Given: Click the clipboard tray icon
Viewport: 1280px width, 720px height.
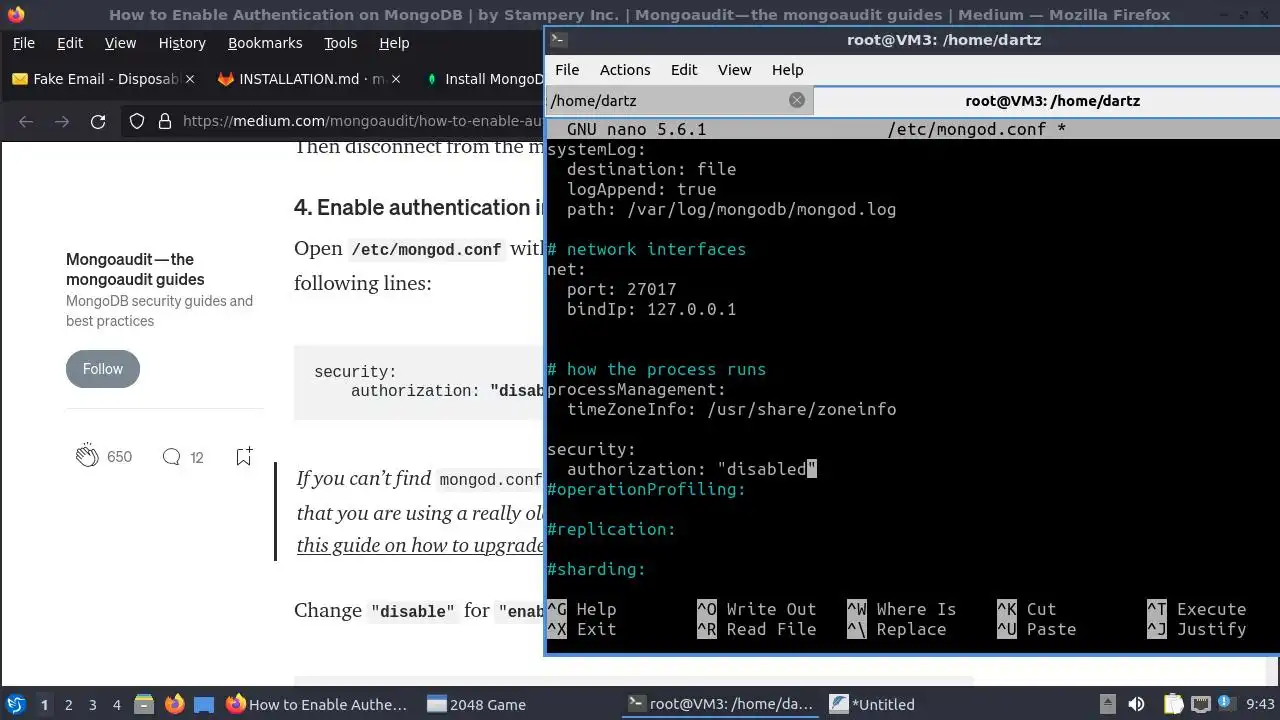Looking at the screenshot, I should (1173, 704).
